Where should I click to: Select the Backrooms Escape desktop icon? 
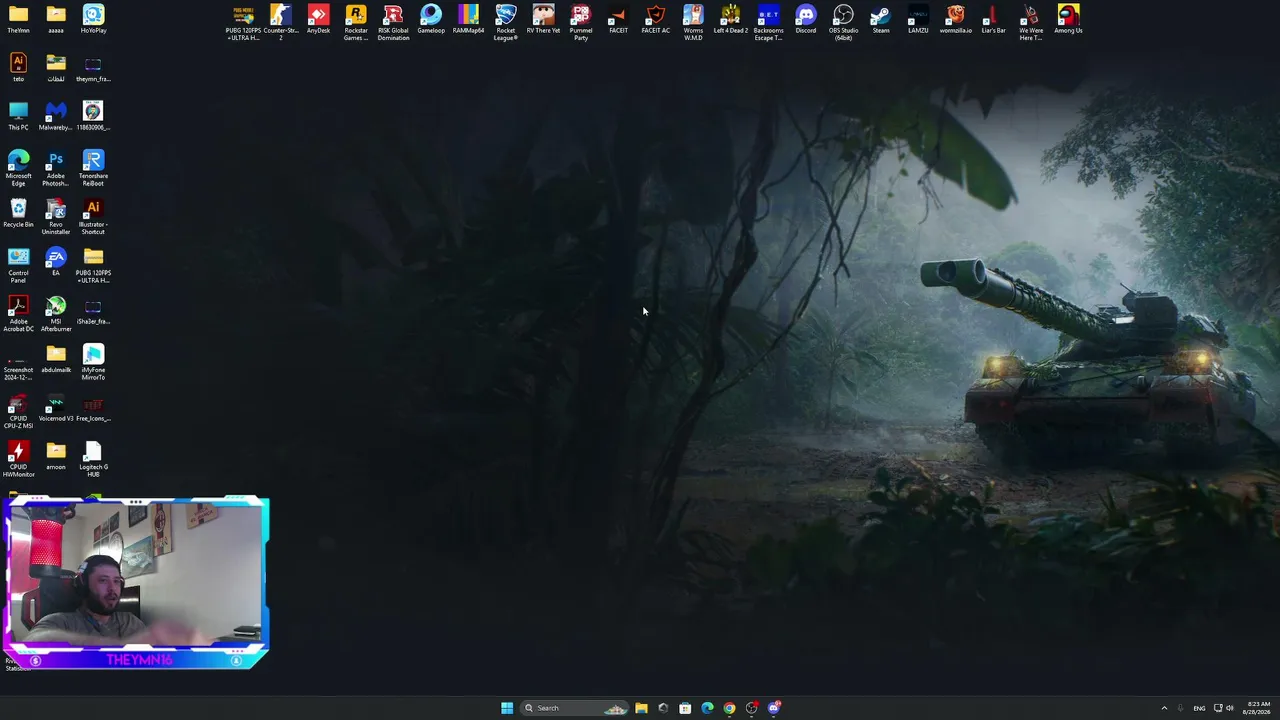(x=768, y=21)
